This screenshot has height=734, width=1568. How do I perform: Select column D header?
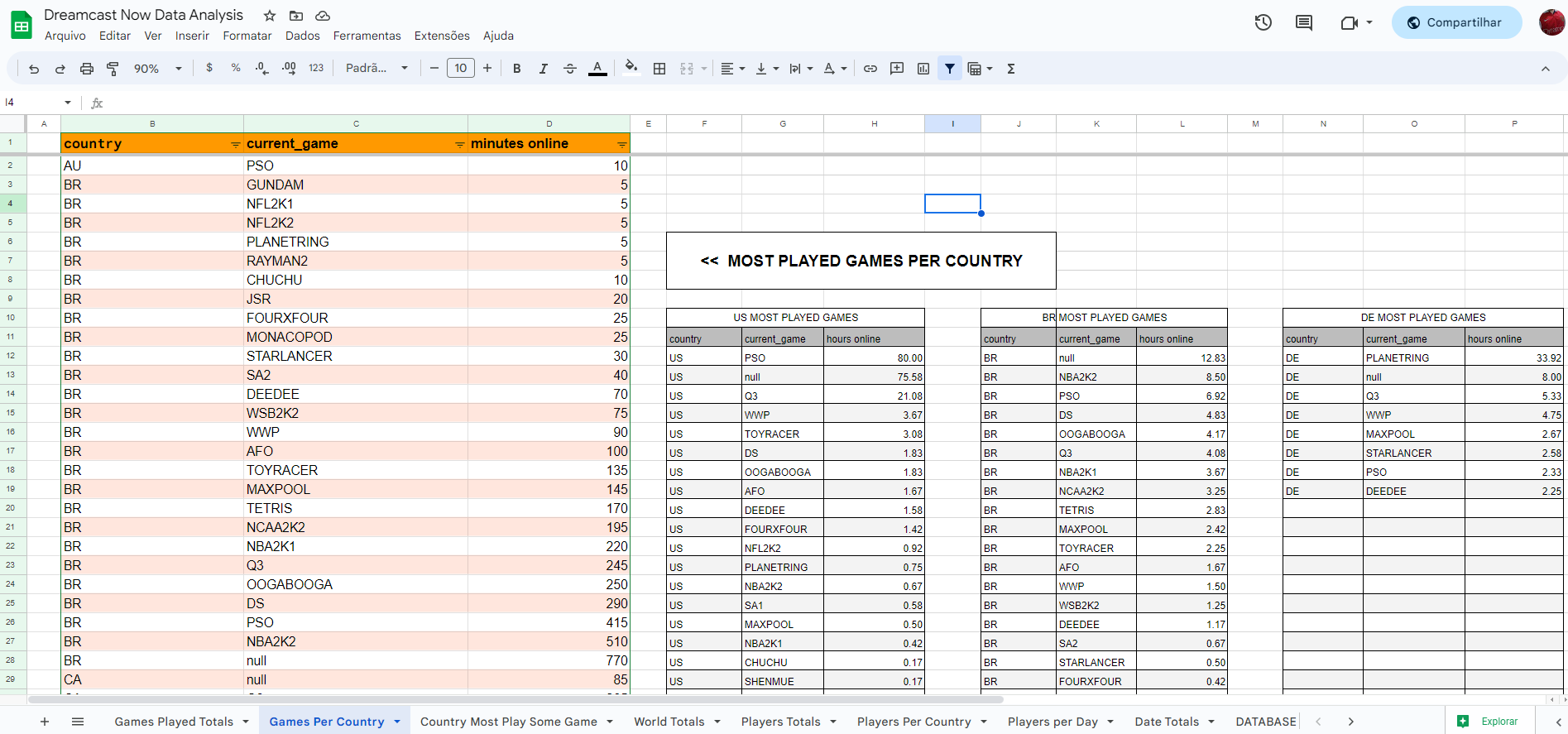(x=549, y=123)
